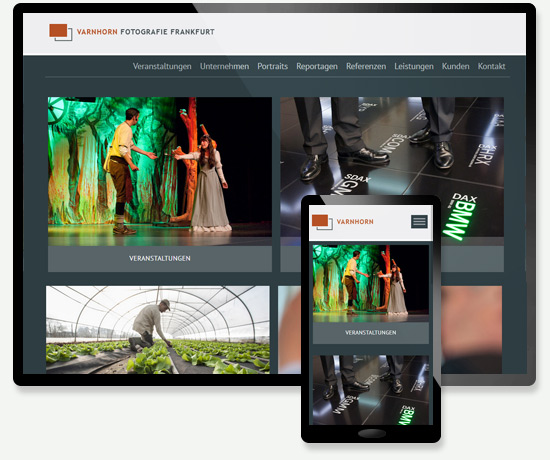The image size is (550, 460).
Task: Click VERANSTALTUNGEN caption on phone screen
Action: point(371,333)
